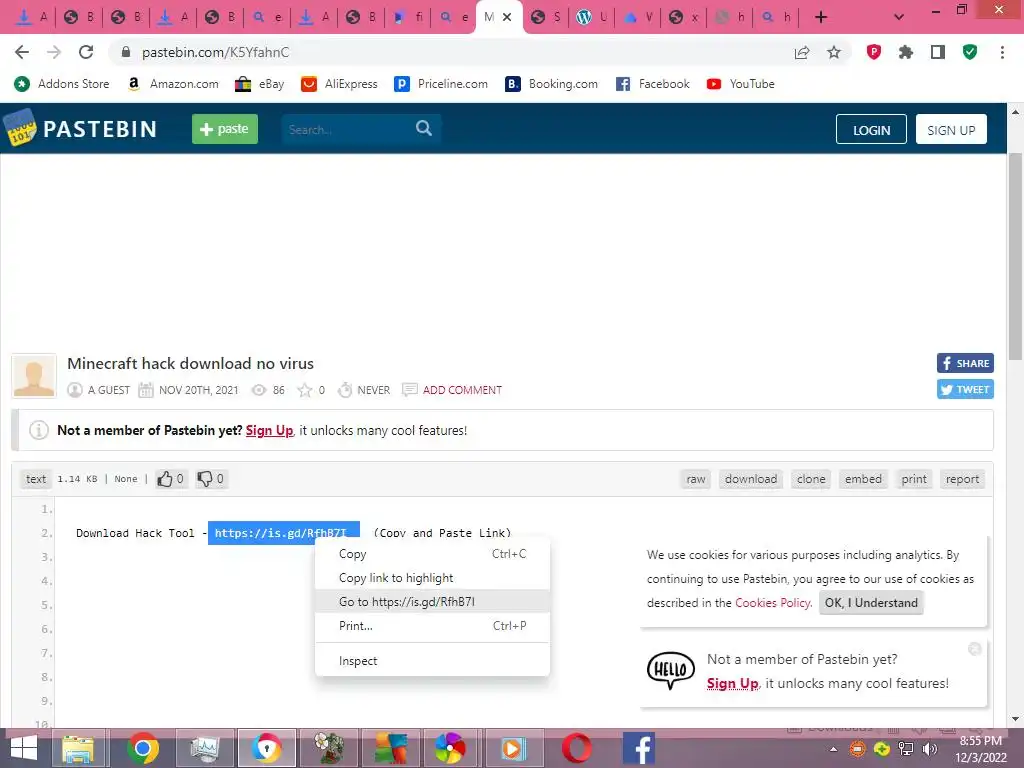The image size is (1024, 768).
Task: Open Google Chrome from taskbar
Action: [143, 748]
